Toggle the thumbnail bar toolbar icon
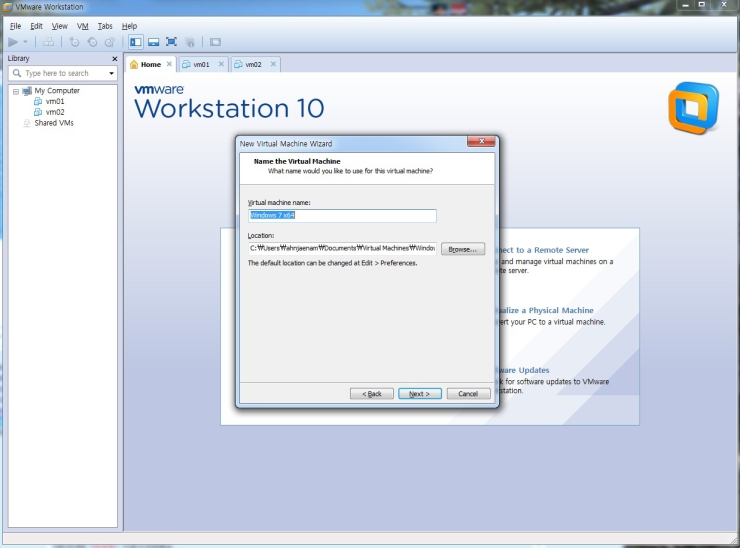This screenshot has width=740, height=548. tap(153, 42)
